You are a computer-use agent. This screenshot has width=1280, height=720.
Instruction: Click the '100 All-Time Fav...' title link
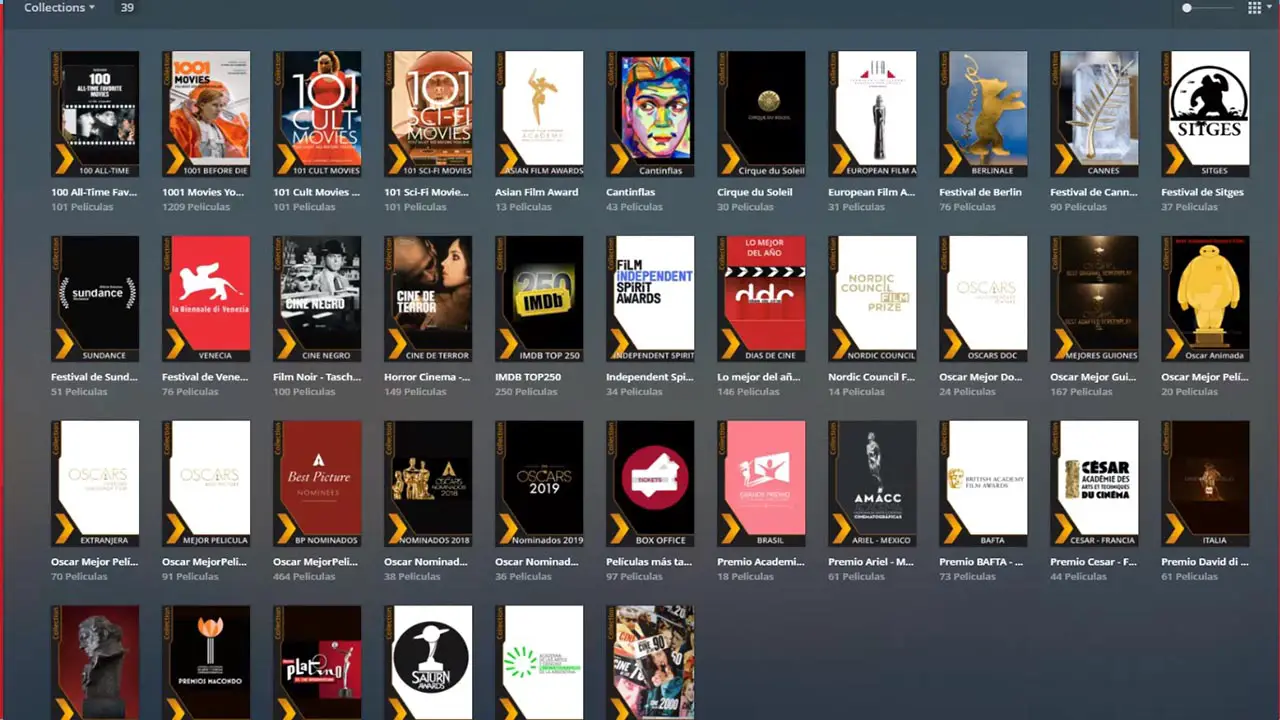tap(94, 192)
